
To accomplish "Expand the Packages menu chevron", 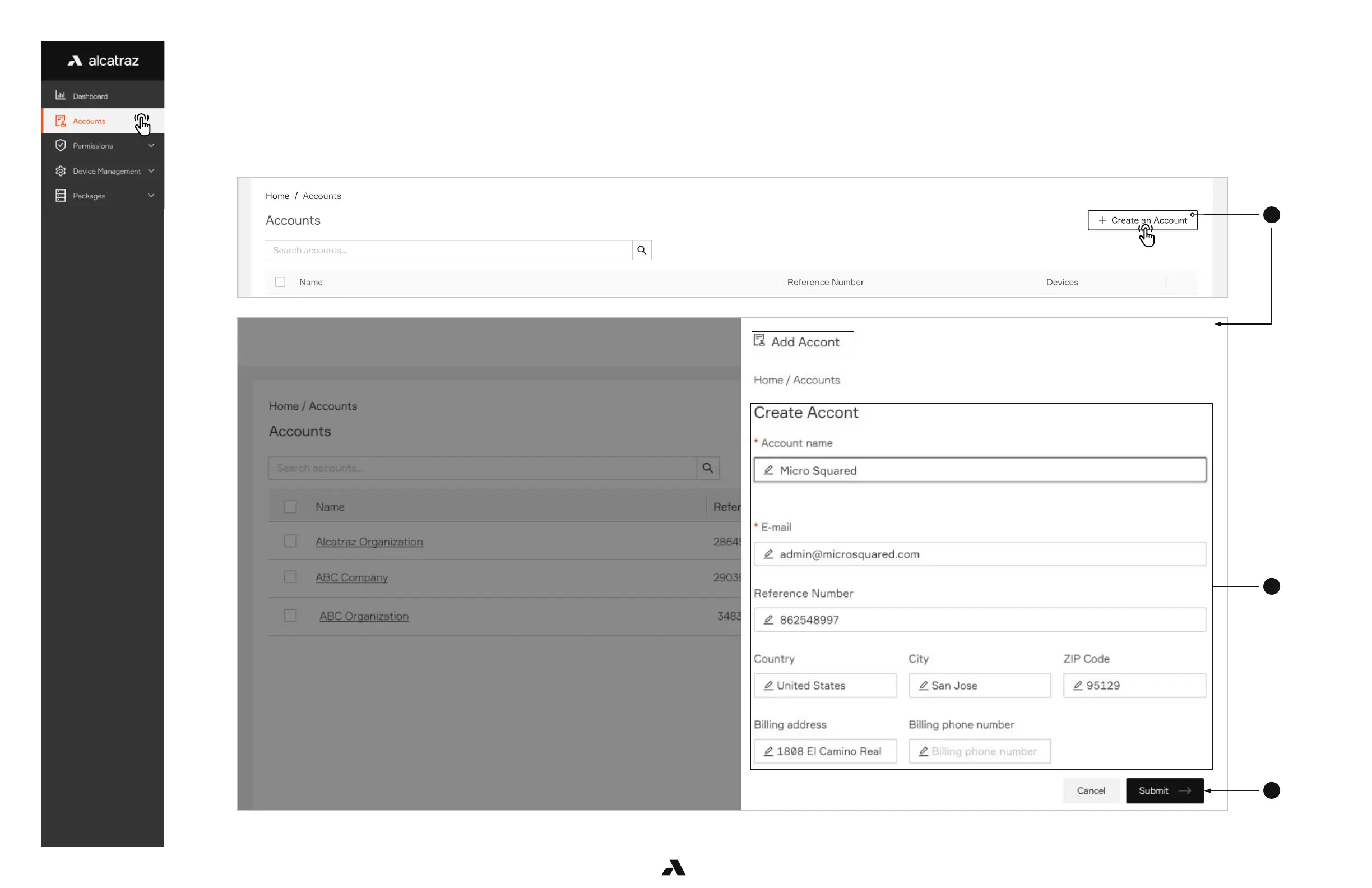I will click(x=151, y=196).
